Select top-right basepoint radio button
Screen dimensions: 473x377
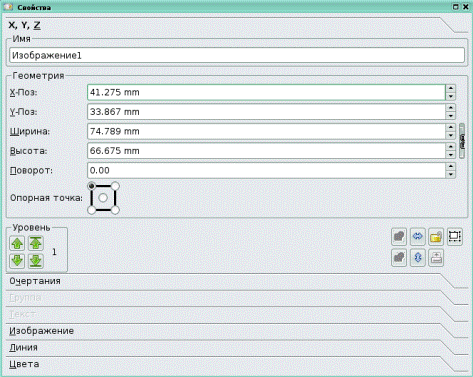[115, 186]
